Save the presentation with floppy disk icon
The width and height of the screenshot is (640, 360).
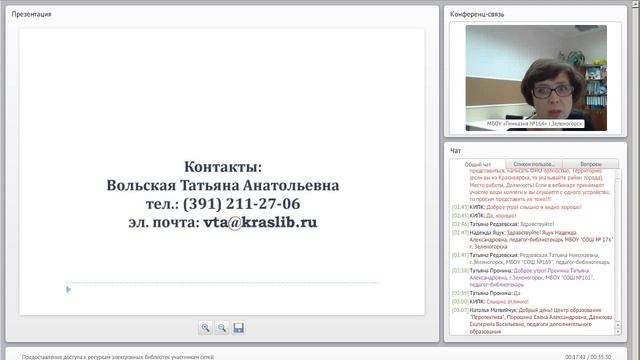[x=238, y=328]
